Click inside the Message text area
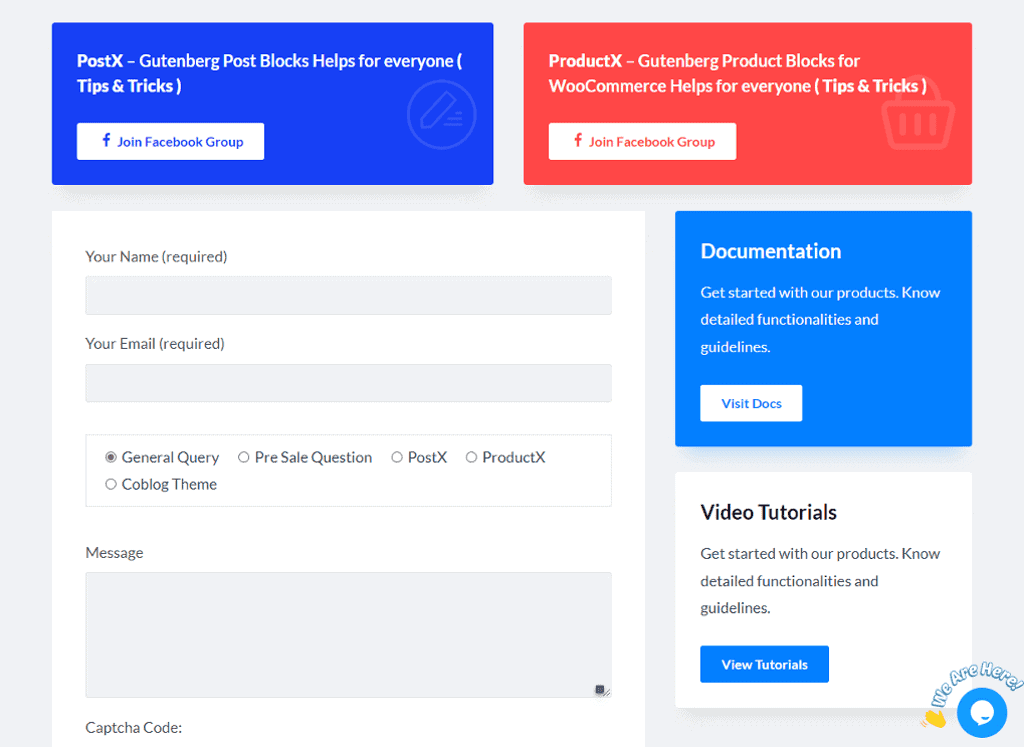 pos(348,634)
